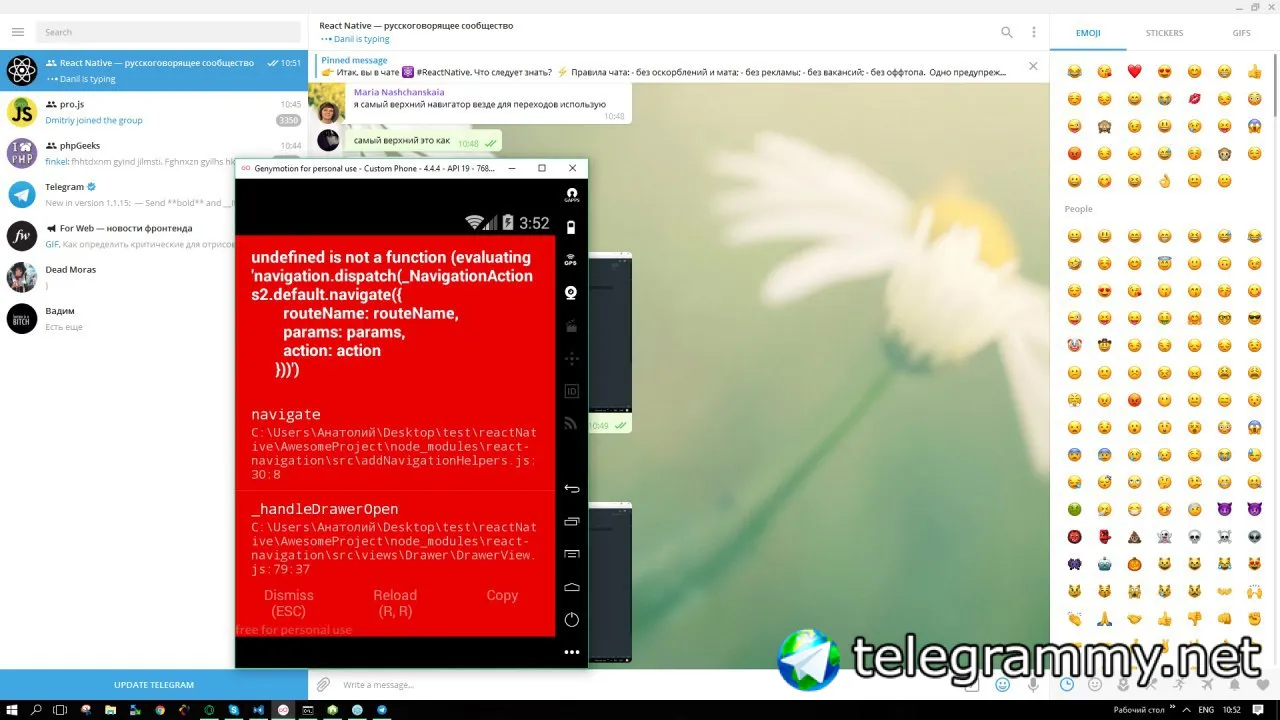
Task: Open Task View on the taskbar
Action: point(60,710)
